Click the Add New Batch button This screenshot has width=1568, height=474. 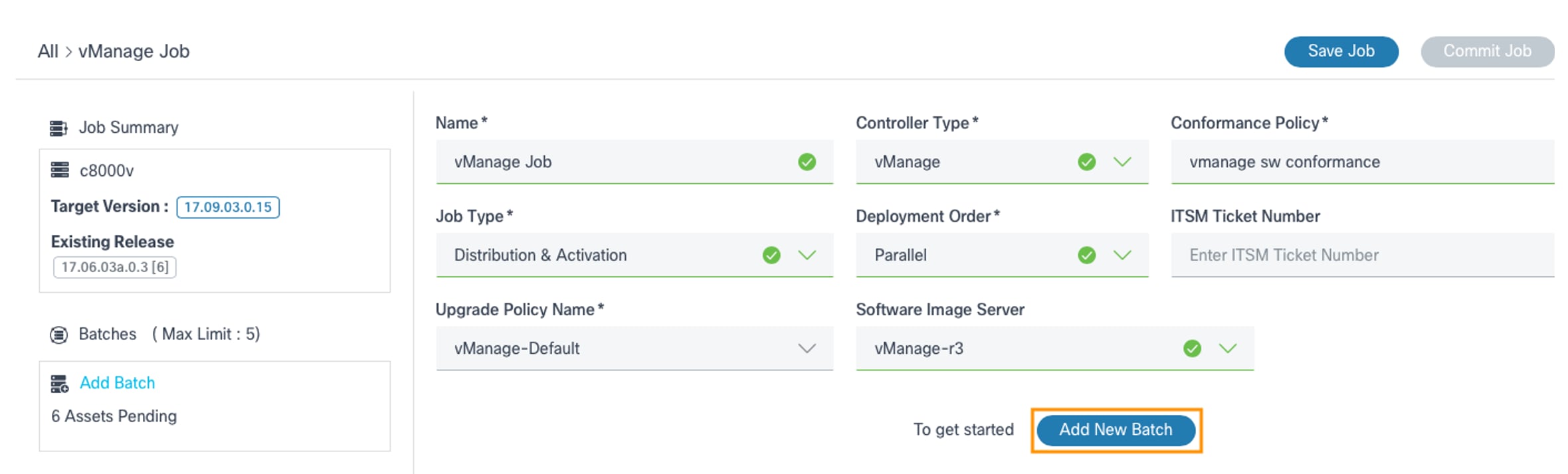1116,430
